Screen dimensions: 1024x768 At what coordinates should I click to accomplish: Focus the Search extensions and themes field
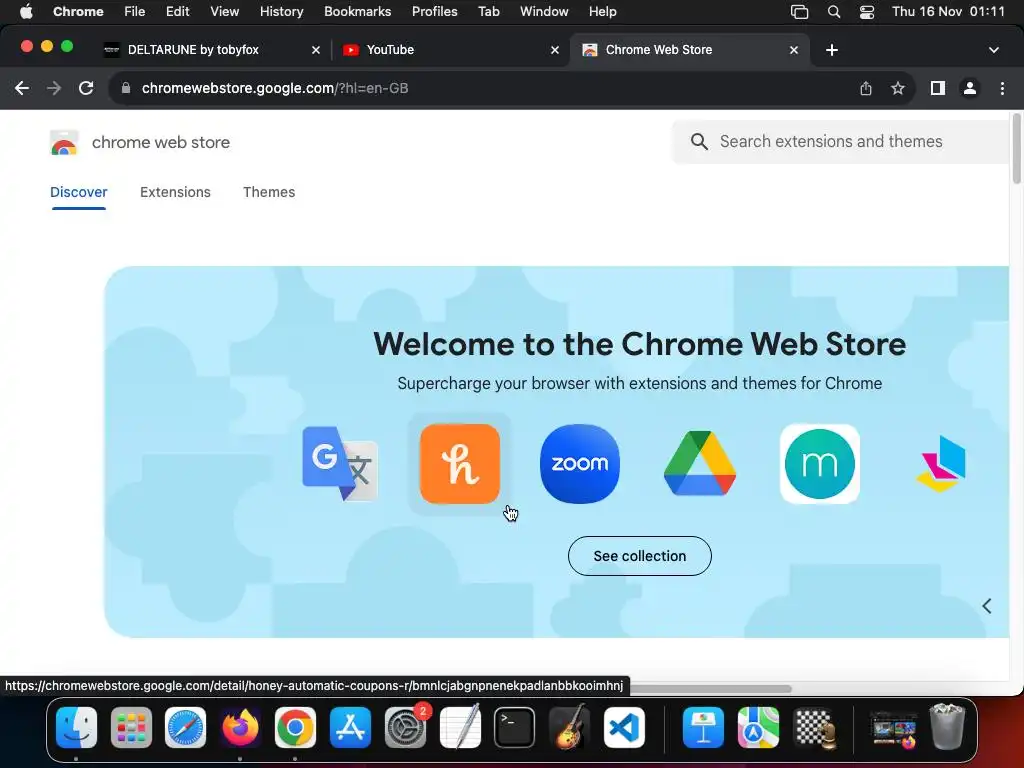(840, 142)
